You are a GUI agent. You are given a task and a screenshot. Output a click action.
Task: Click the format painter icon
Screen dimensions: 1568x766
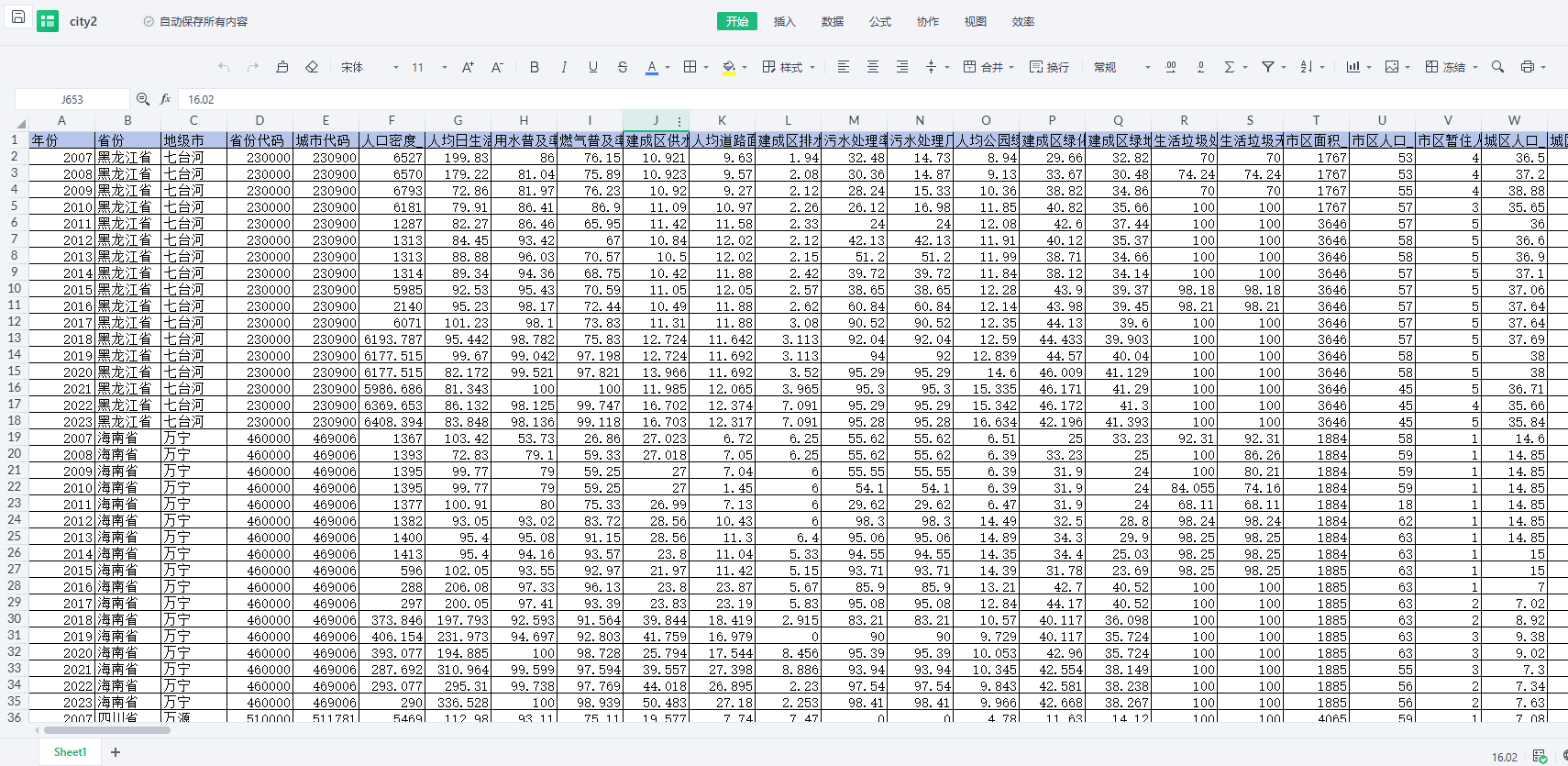click(x=282, y=67)
